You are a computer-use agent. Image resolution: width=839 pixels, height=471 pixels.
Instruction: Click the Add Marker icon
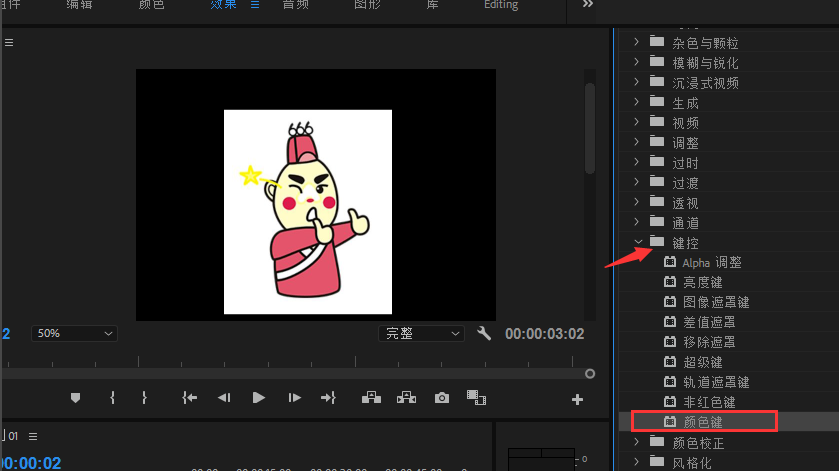tap(75, 398)
